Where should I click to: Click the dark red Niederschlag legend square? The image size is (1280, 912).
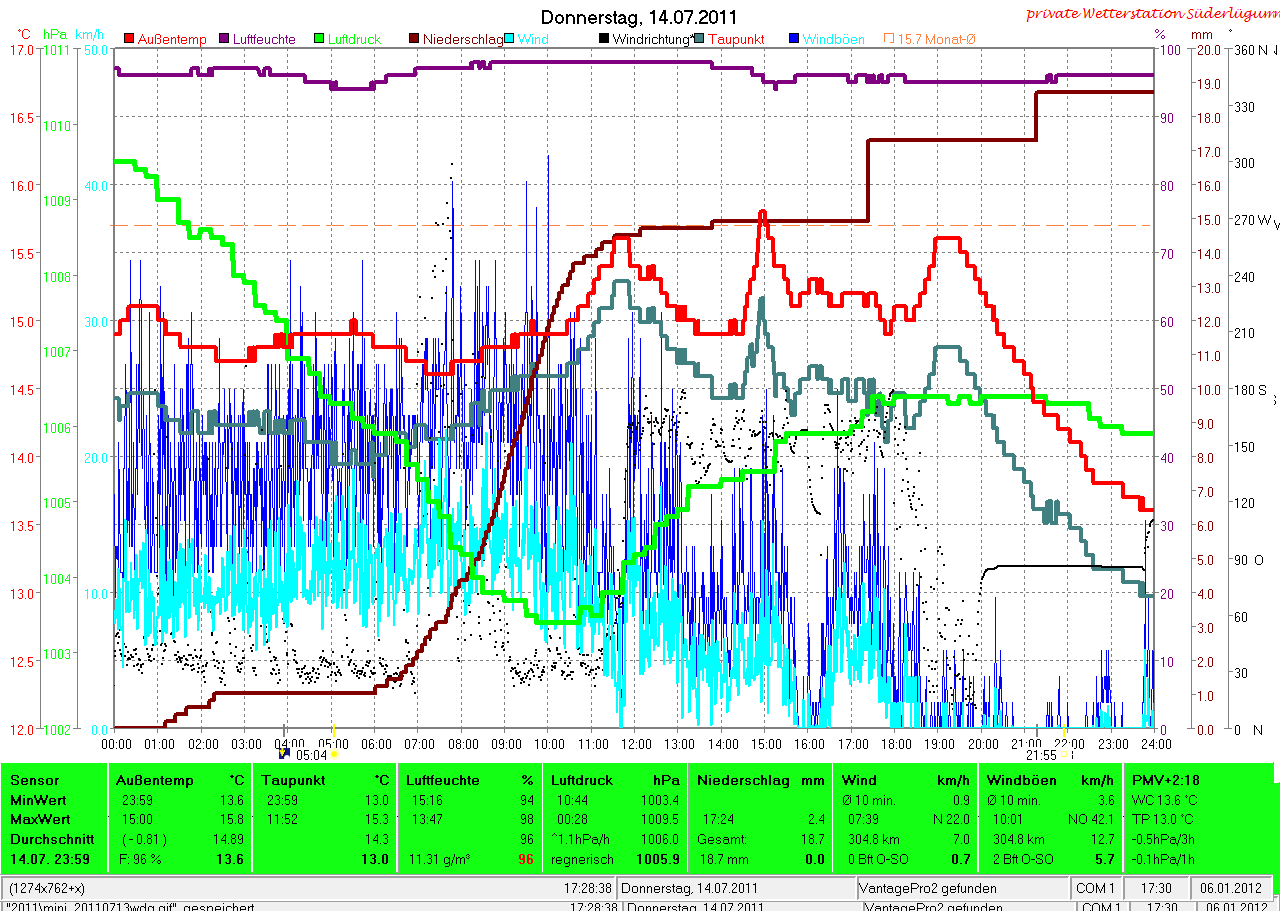click(414, 39)
